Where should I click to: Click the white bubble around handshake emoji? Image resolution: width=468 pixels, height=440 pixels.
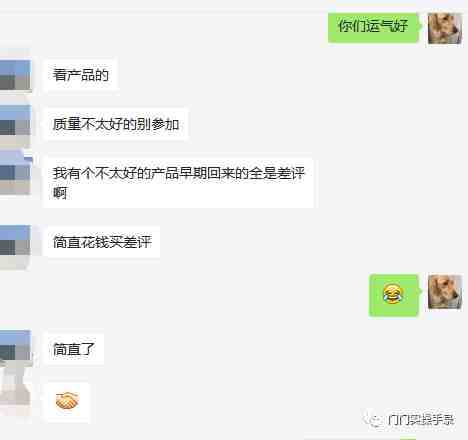point(67,402)
